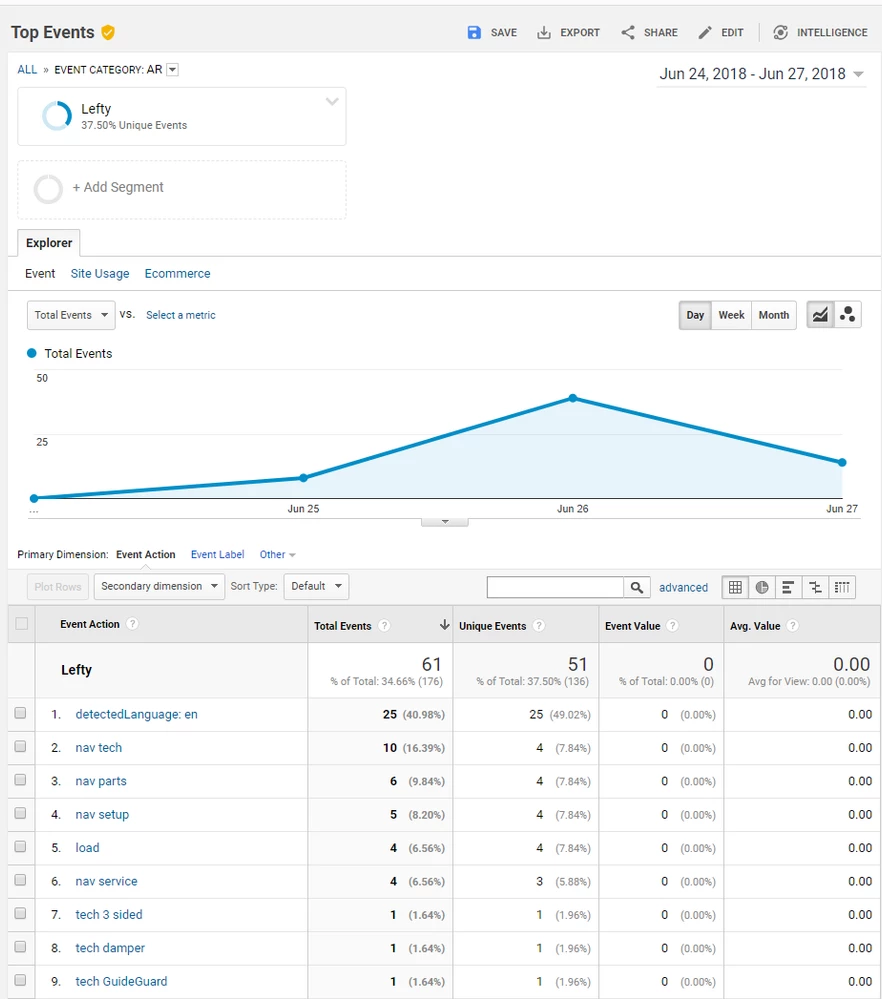Click the Add Segment box

point(182,189)
